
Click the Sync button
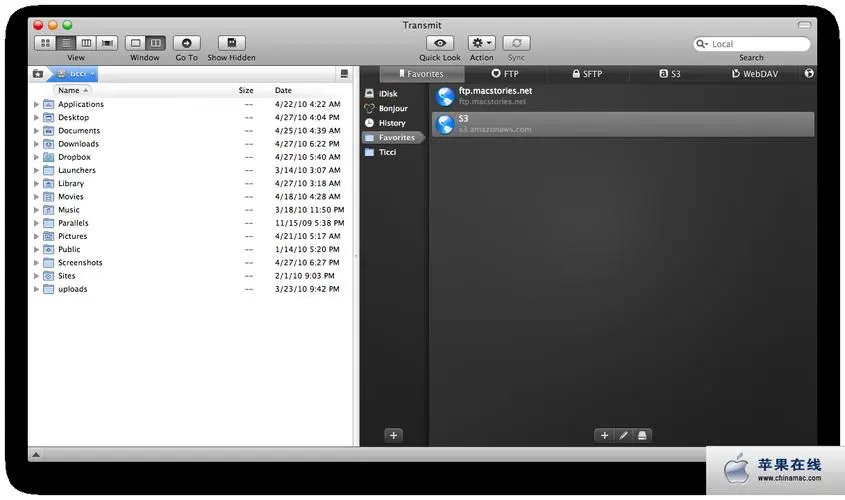click(x=516, y=43)
